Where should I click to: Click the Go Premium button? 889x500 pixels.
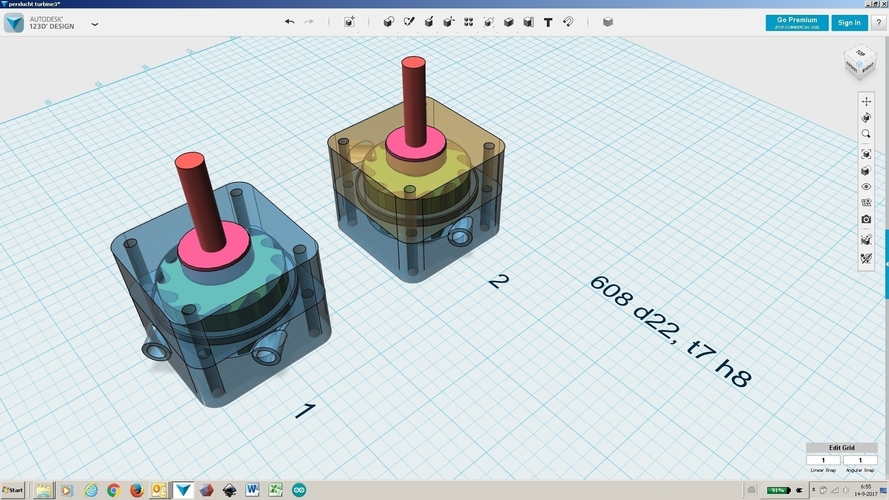coord(797,23)
